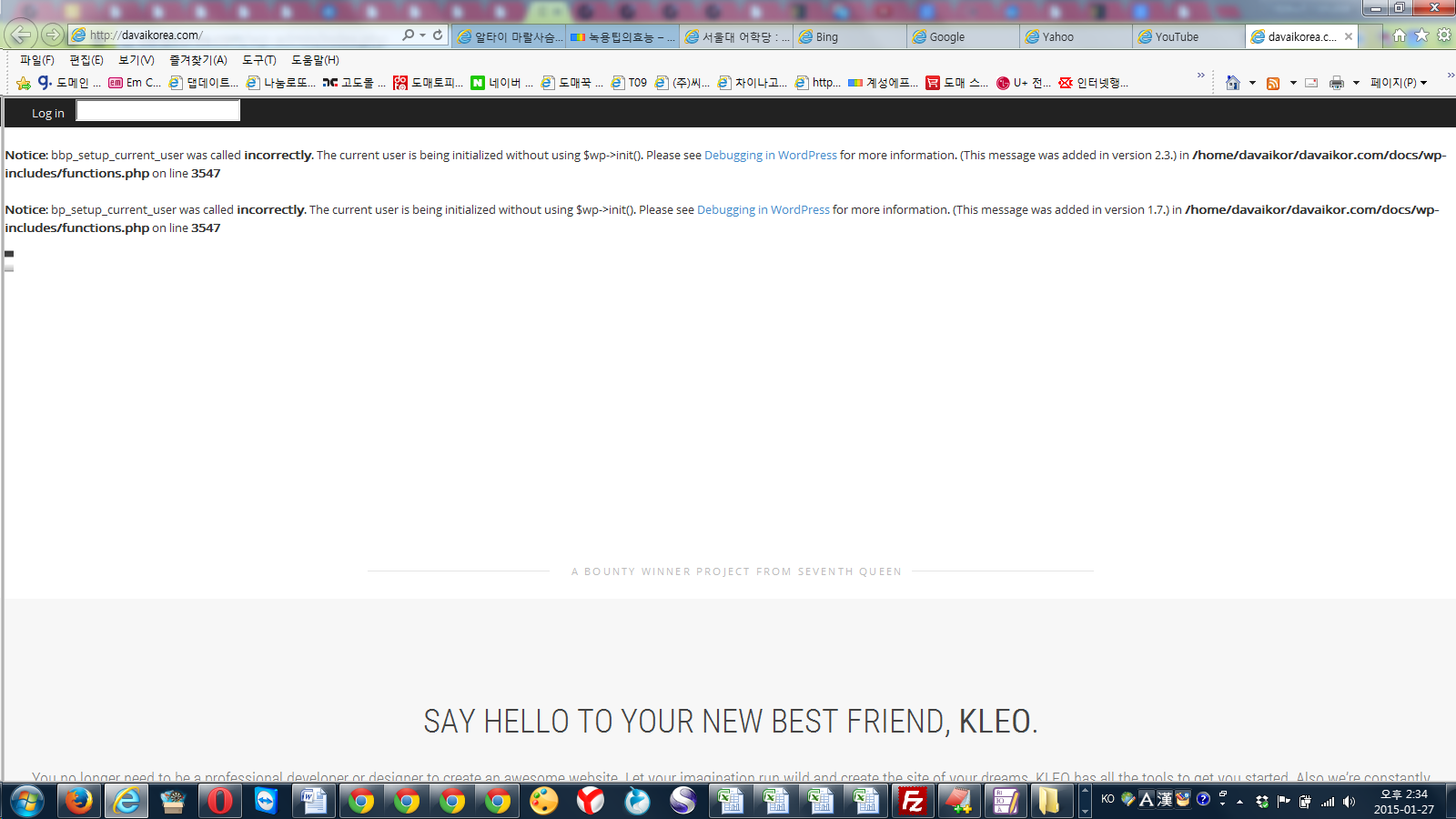1456x819 pixels.
Task: Click the Print icon in the command bar
Action: [1336, 83]
